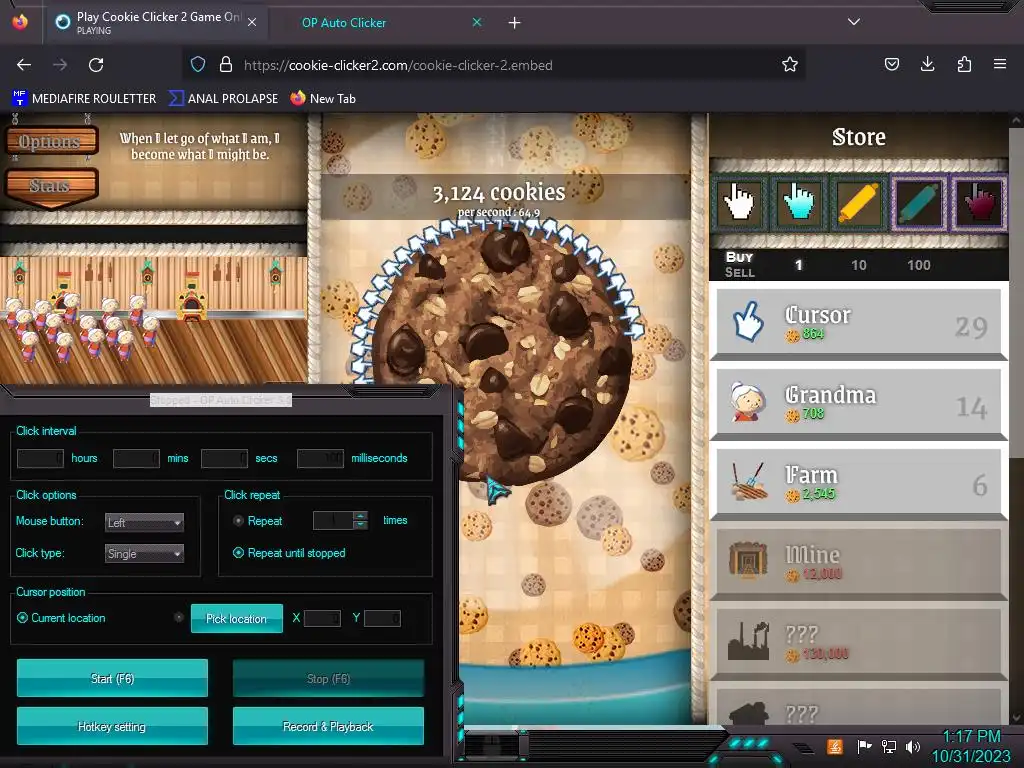This screenshot has height=768, width=1024.
Task: Open the New Tab bookmark
Action: click(x=323, y=99)
